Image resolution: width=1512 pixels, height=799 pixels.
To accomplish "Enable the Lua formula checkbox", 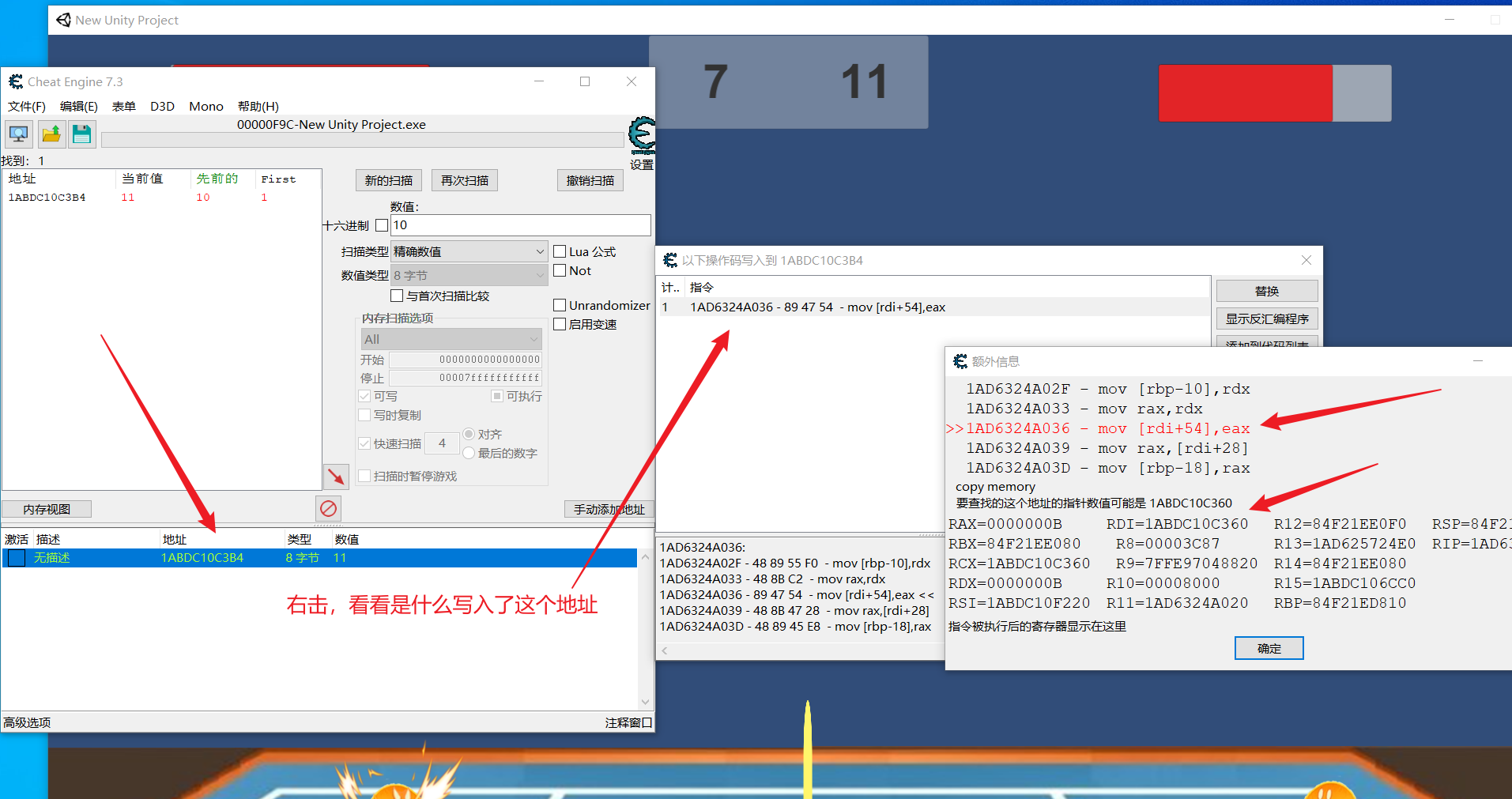I will click(560, 251).
